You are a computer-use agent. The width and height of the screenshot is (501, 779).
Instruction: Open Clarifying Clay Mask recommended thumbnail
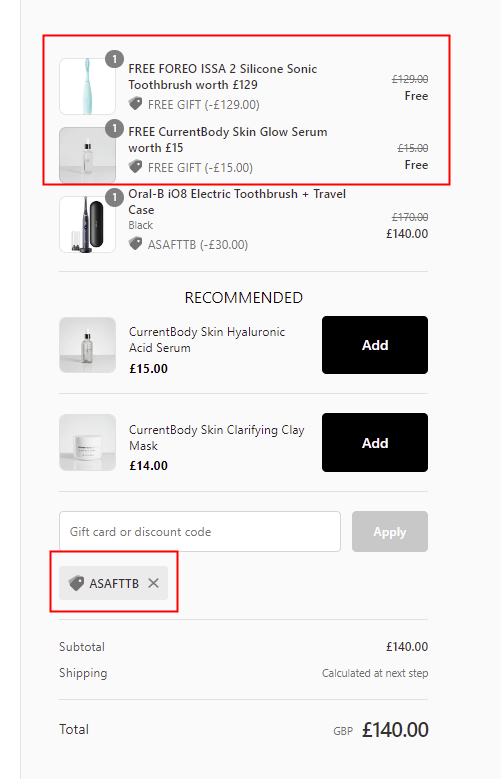pyautogui.click(x=87, y=442)
